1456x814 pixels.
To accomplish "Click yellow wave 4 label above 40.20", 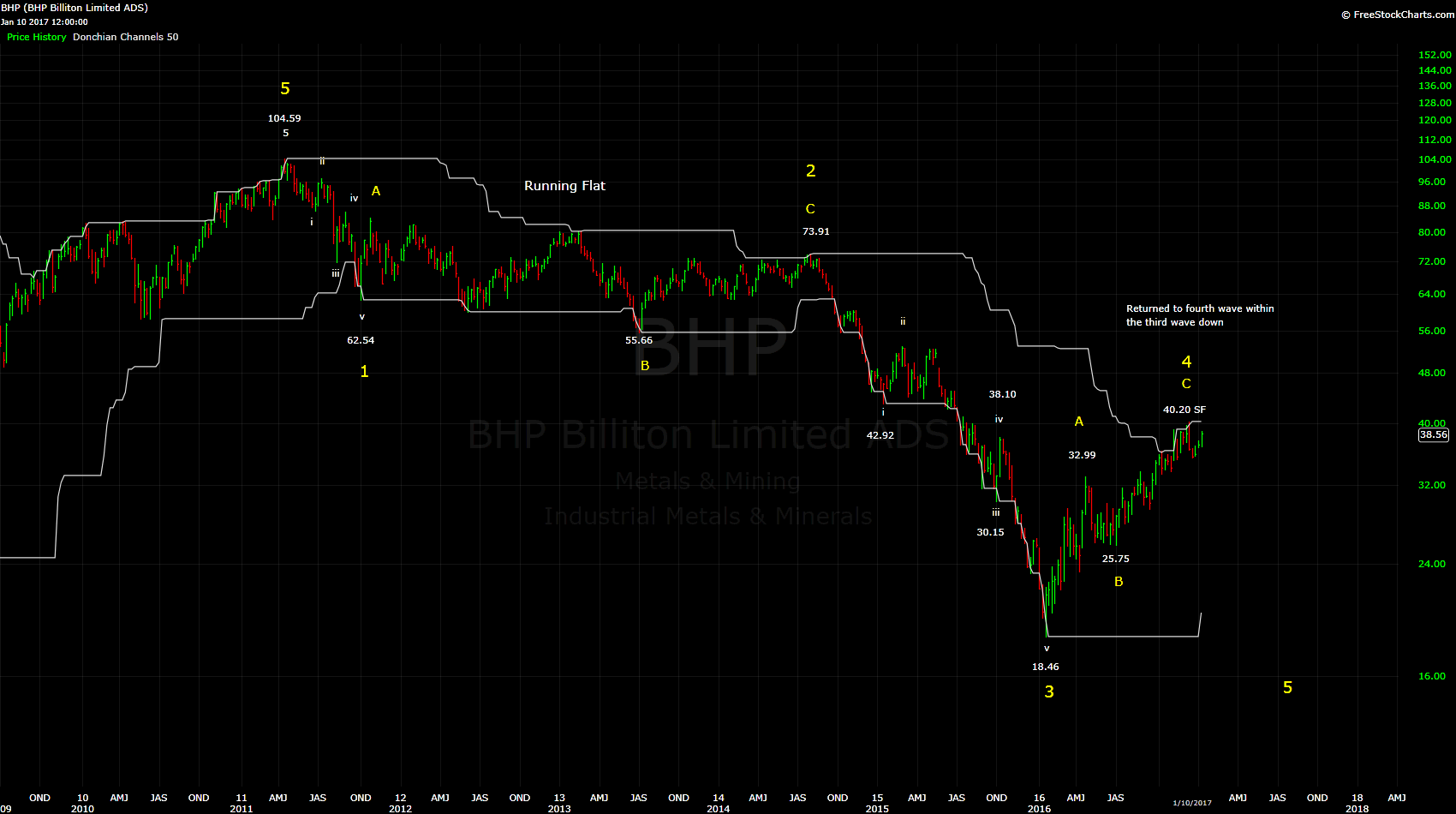I will 1187,362.
